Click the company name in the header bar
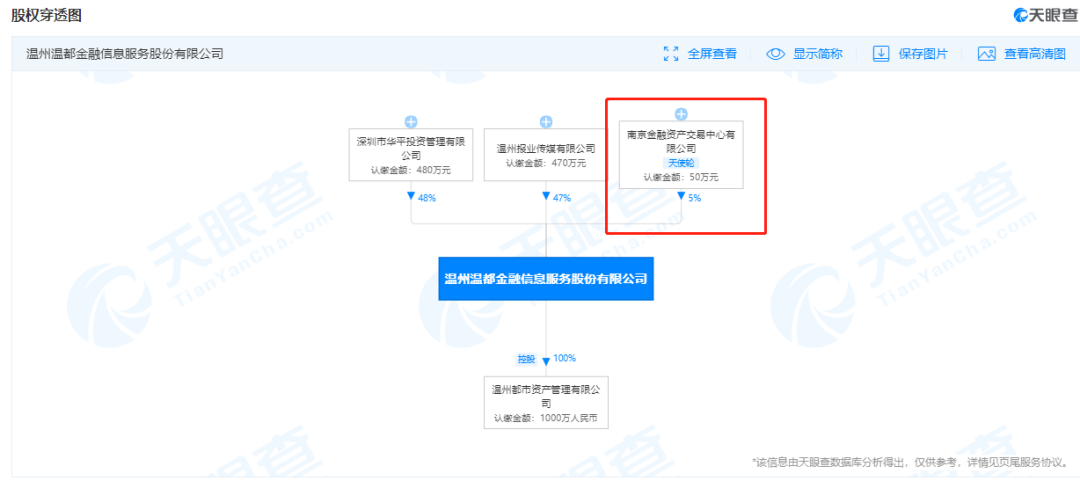The image size is (1080, 481). coord(125,54)
